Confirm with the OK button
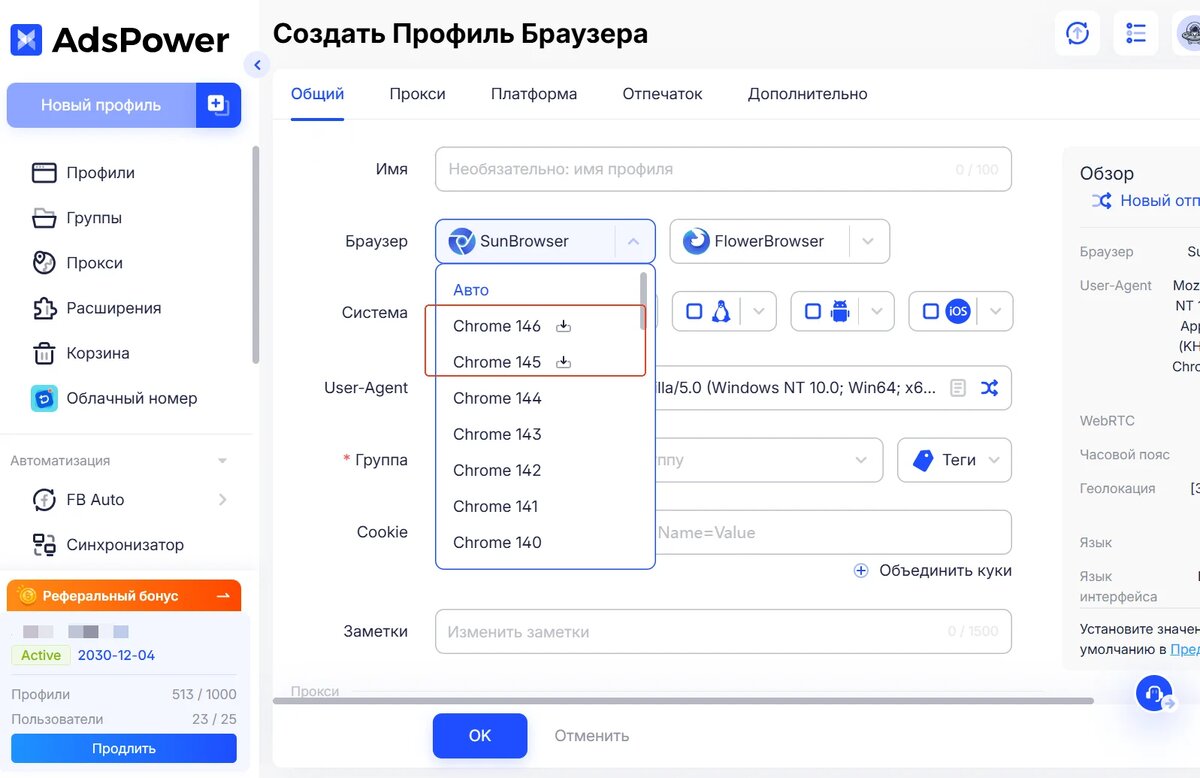The height and width of the screenshot is (778, 1200). click(x=480, y=736)
